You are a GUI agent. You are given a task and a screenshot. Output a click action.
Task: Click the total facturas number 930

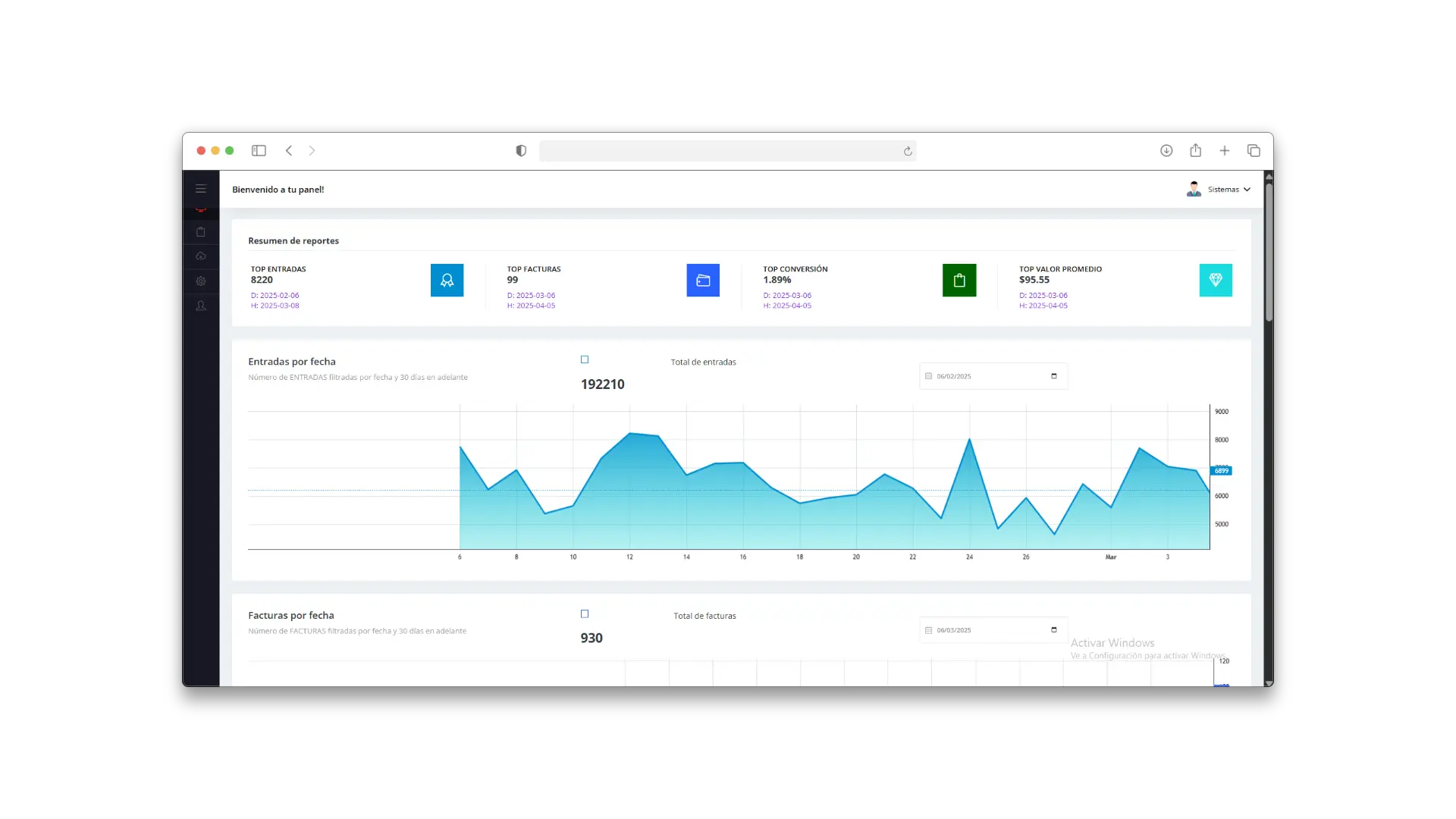591,639
